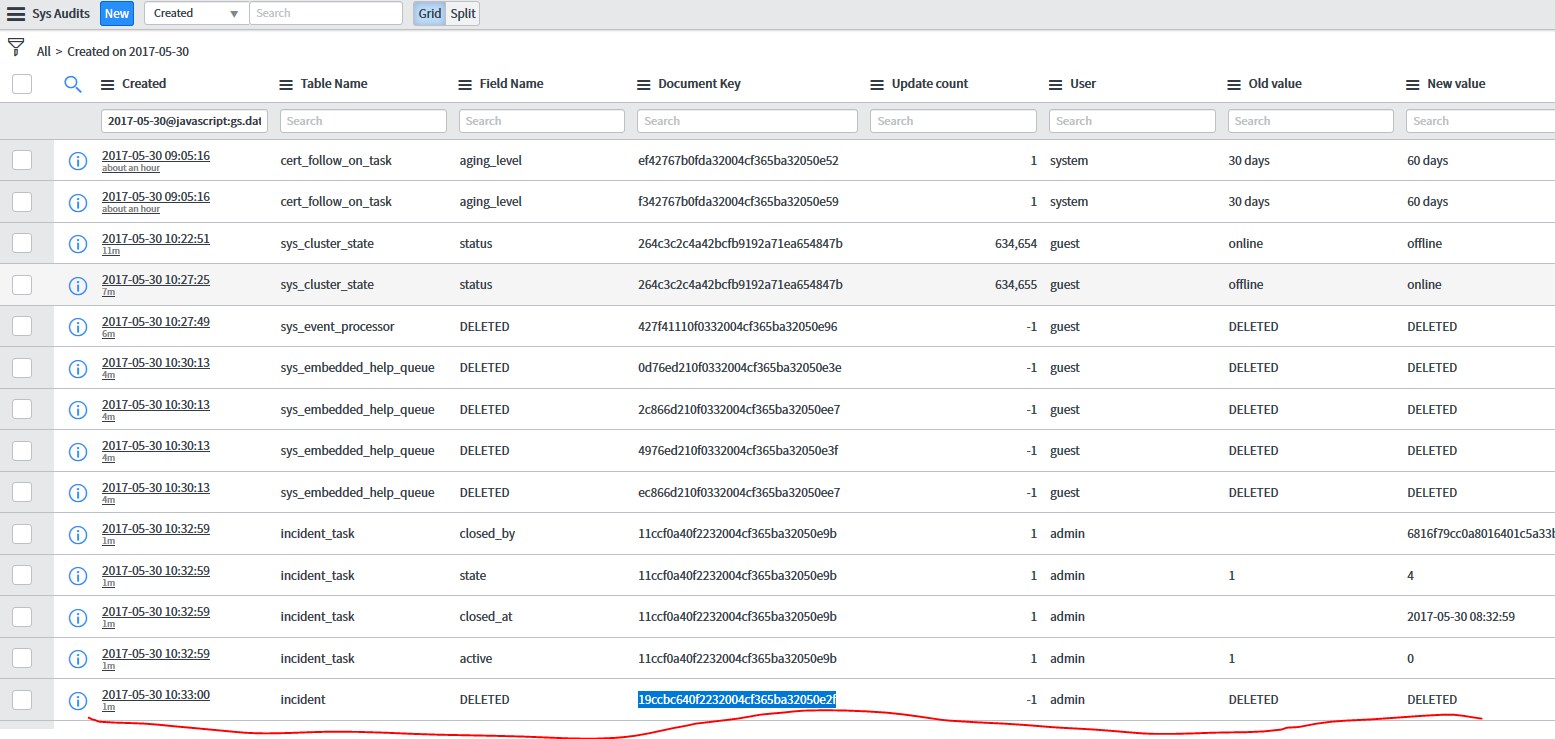The height and width of the screenshot is (739, 1555).
Task: Open info preview for the incident DELETED row
Action: 77,700
